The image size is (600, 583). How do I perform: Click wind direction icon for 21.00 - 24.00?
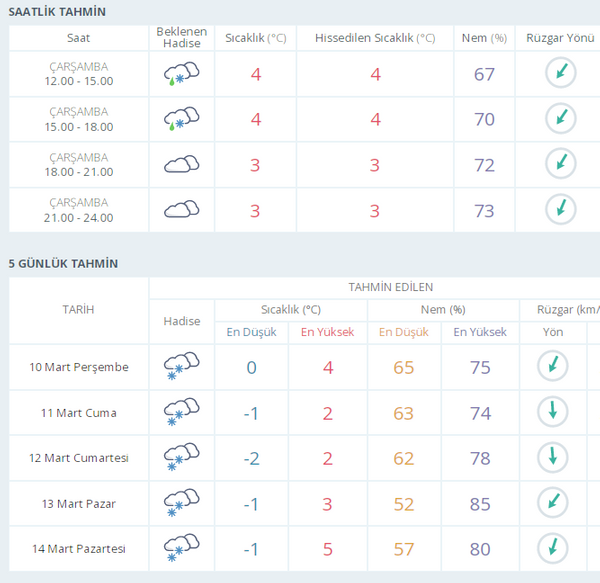[x=560, y=209]
